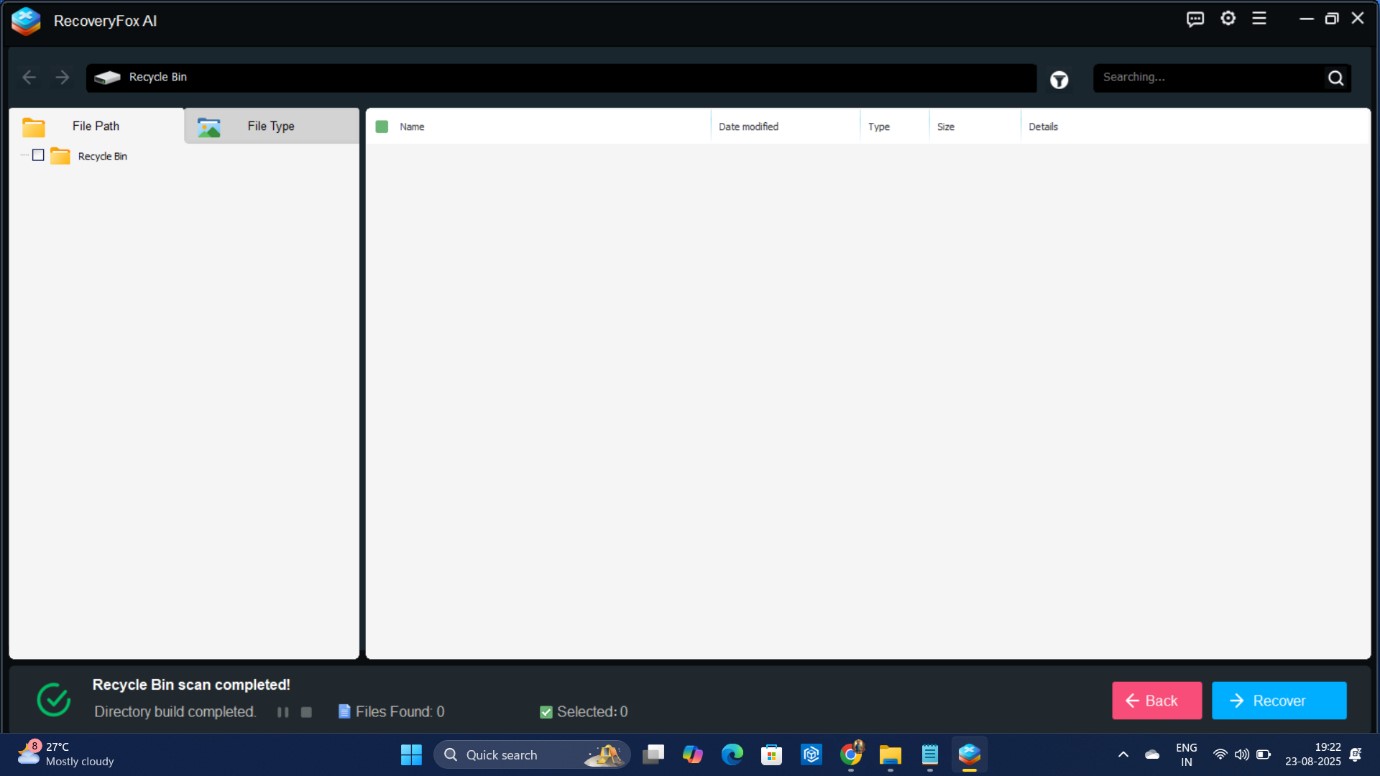Sort by the Size column header
This screenshot has width=1380, height=776.
click(945, 127)
